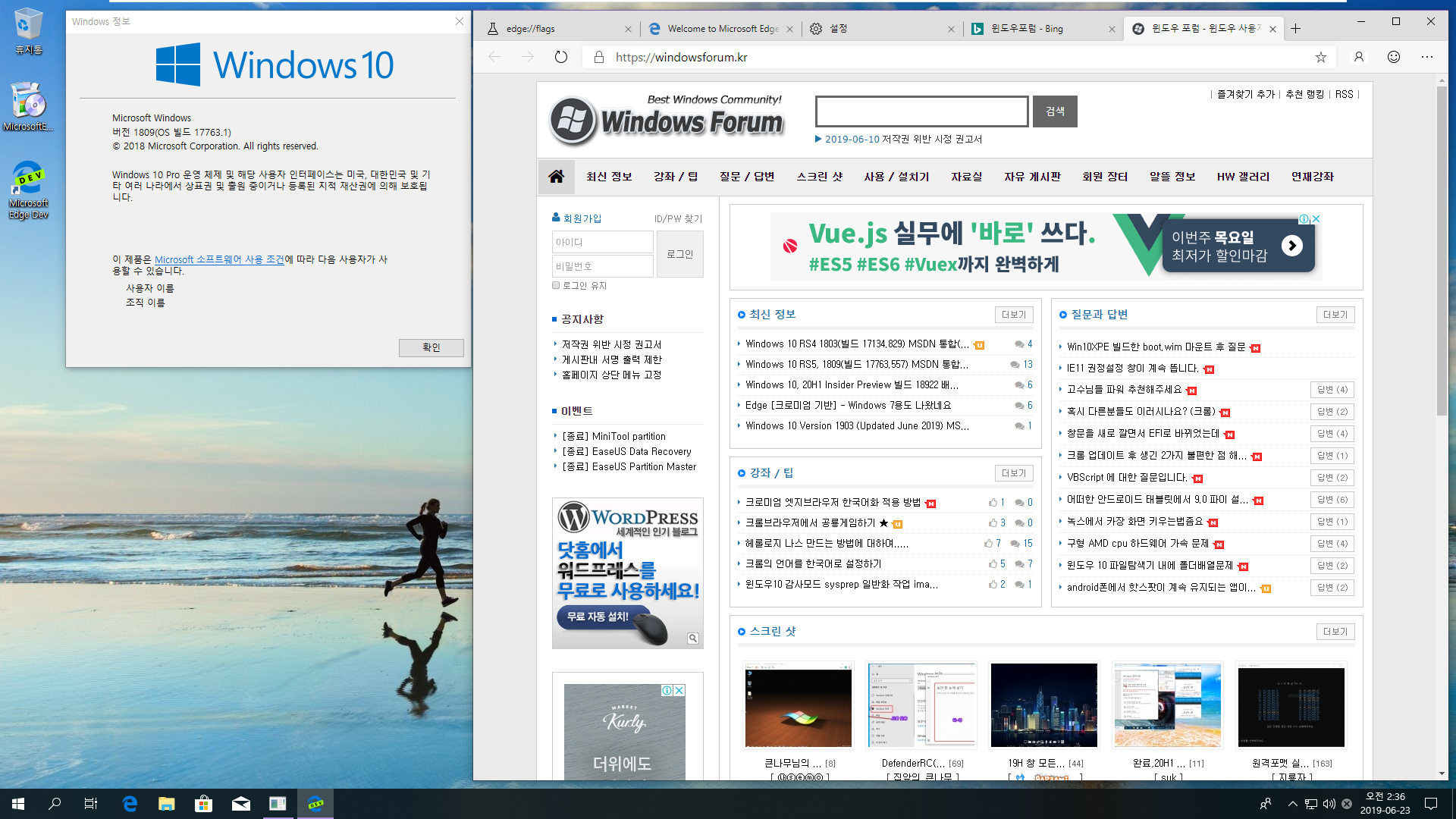This screenshot has width=1456, height=819.
Task: Open the 자료실 menu item
Action: [967, 176]
